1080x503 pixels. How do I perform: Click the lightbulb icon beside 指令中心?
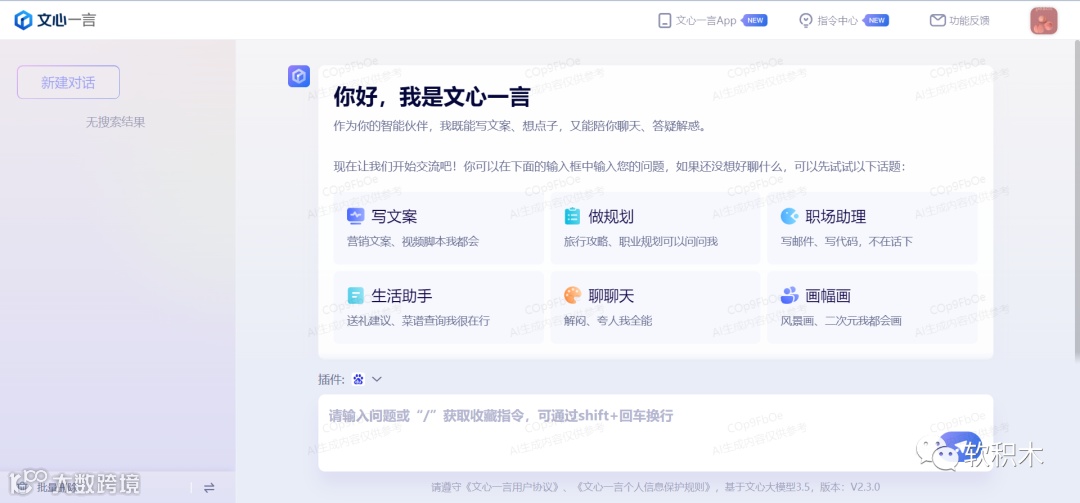(x=806, y=21)
